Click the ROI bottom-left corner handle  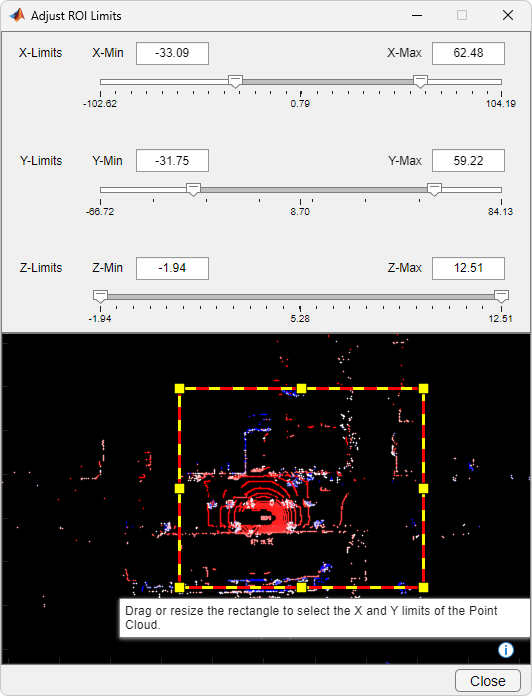(179, 588)
